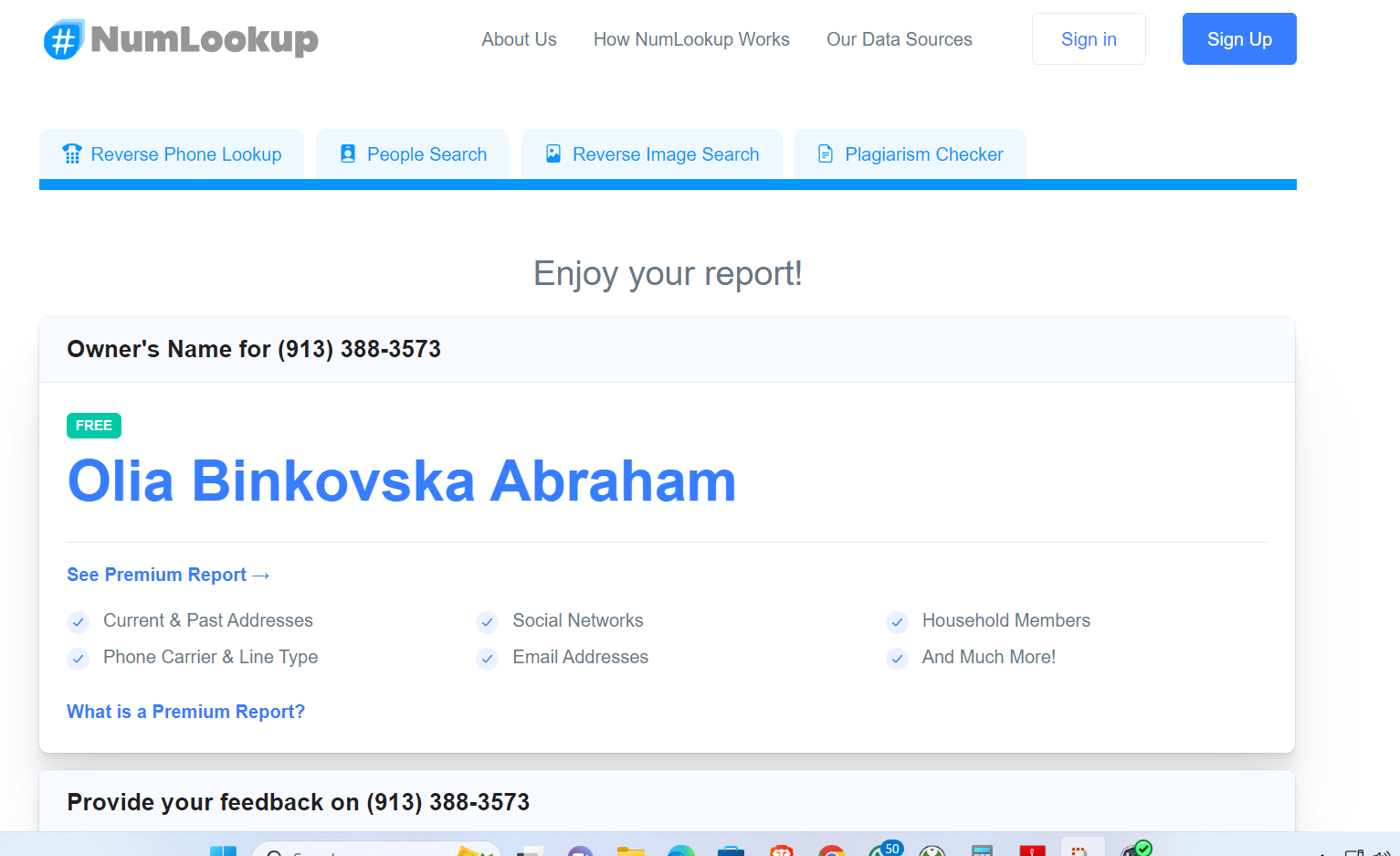Click the checkmark beside Current & Past Addresses
Screen dimensions: 1400x856
[x=79, y=622]
